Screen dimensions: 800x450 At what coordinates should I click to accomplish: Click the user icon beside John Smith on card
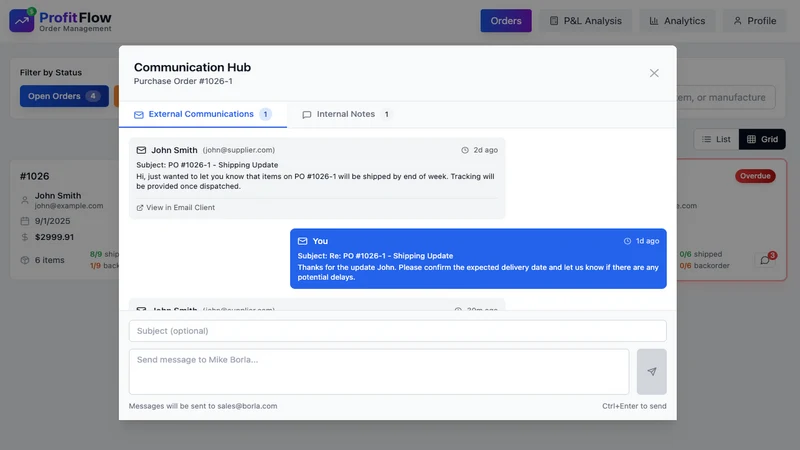click(x=24, y=201)
